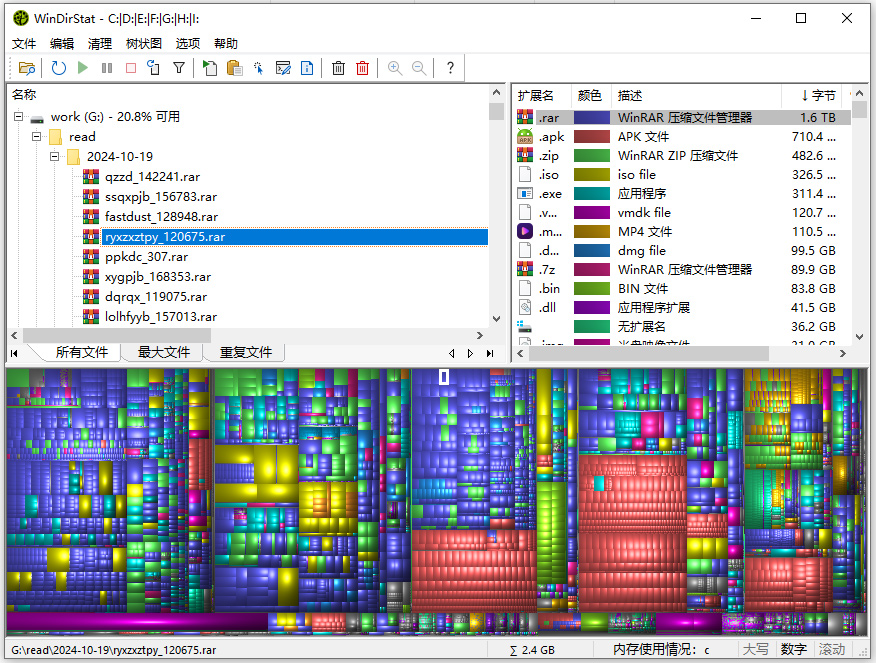876x663 pixels.
Task: Refresh the scan with the reload icon
Action: point(58,68)
